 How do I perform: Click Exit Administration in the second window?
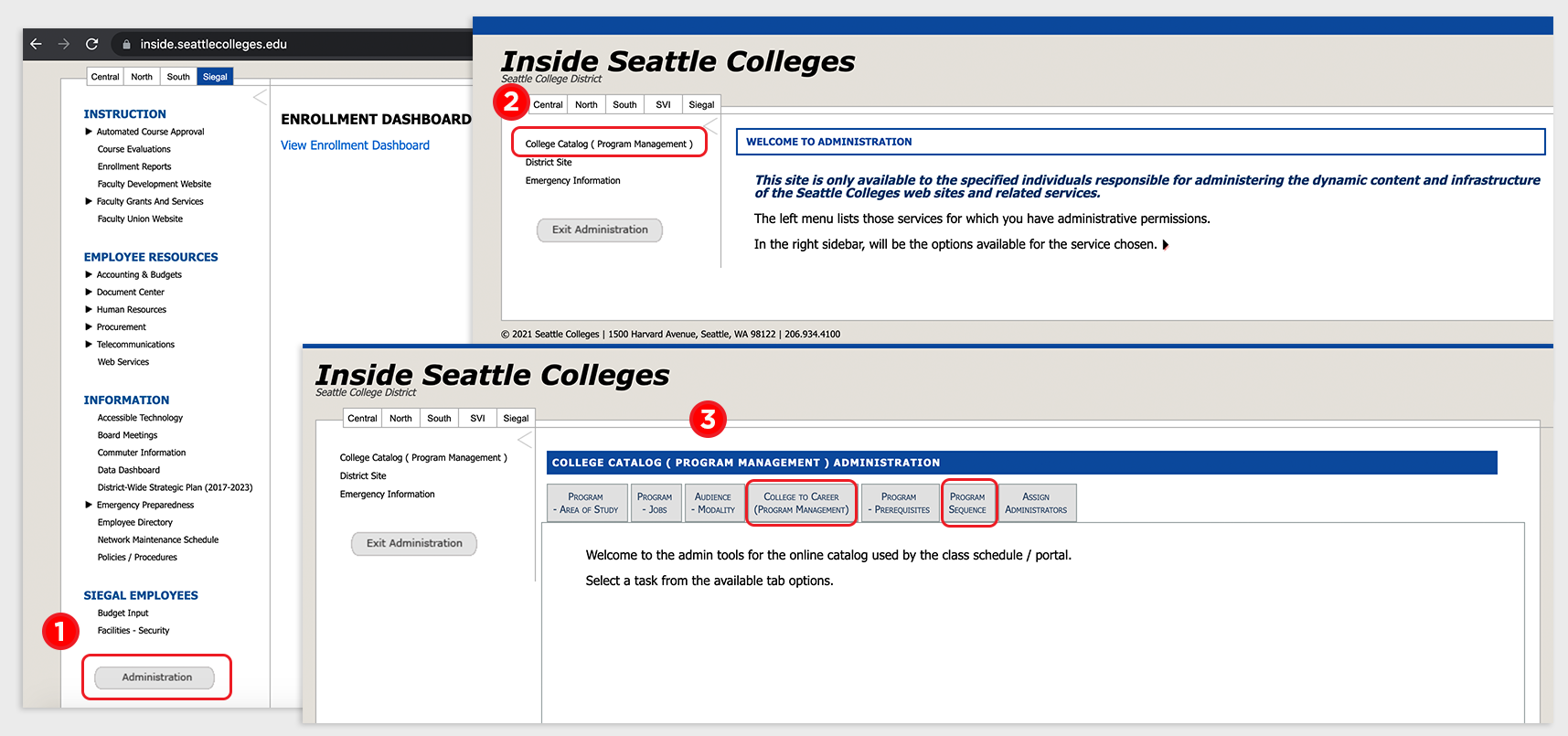600,229
